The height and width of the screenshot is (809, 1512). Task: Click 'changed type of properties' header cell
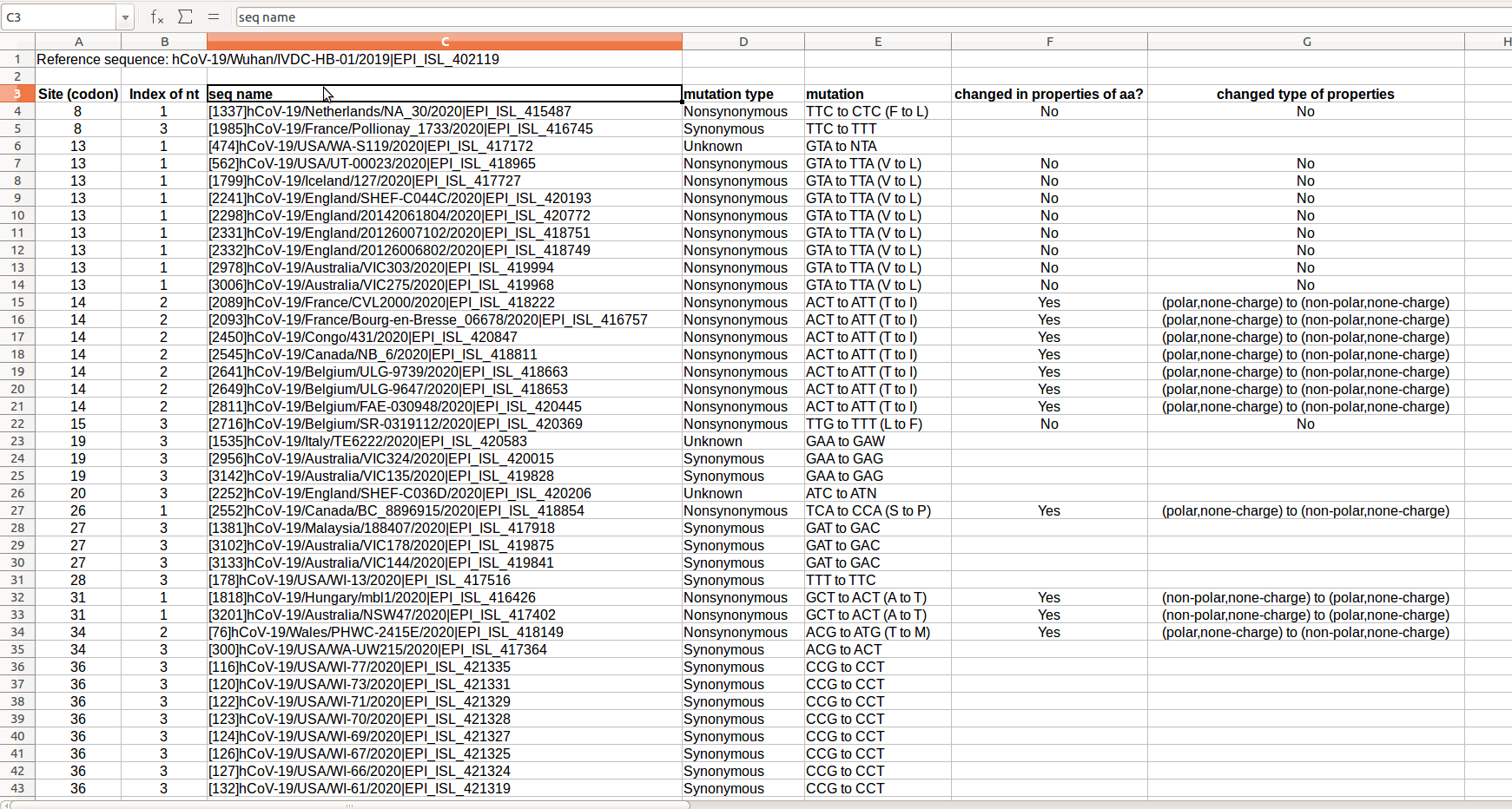click(x=1306, y=94)
